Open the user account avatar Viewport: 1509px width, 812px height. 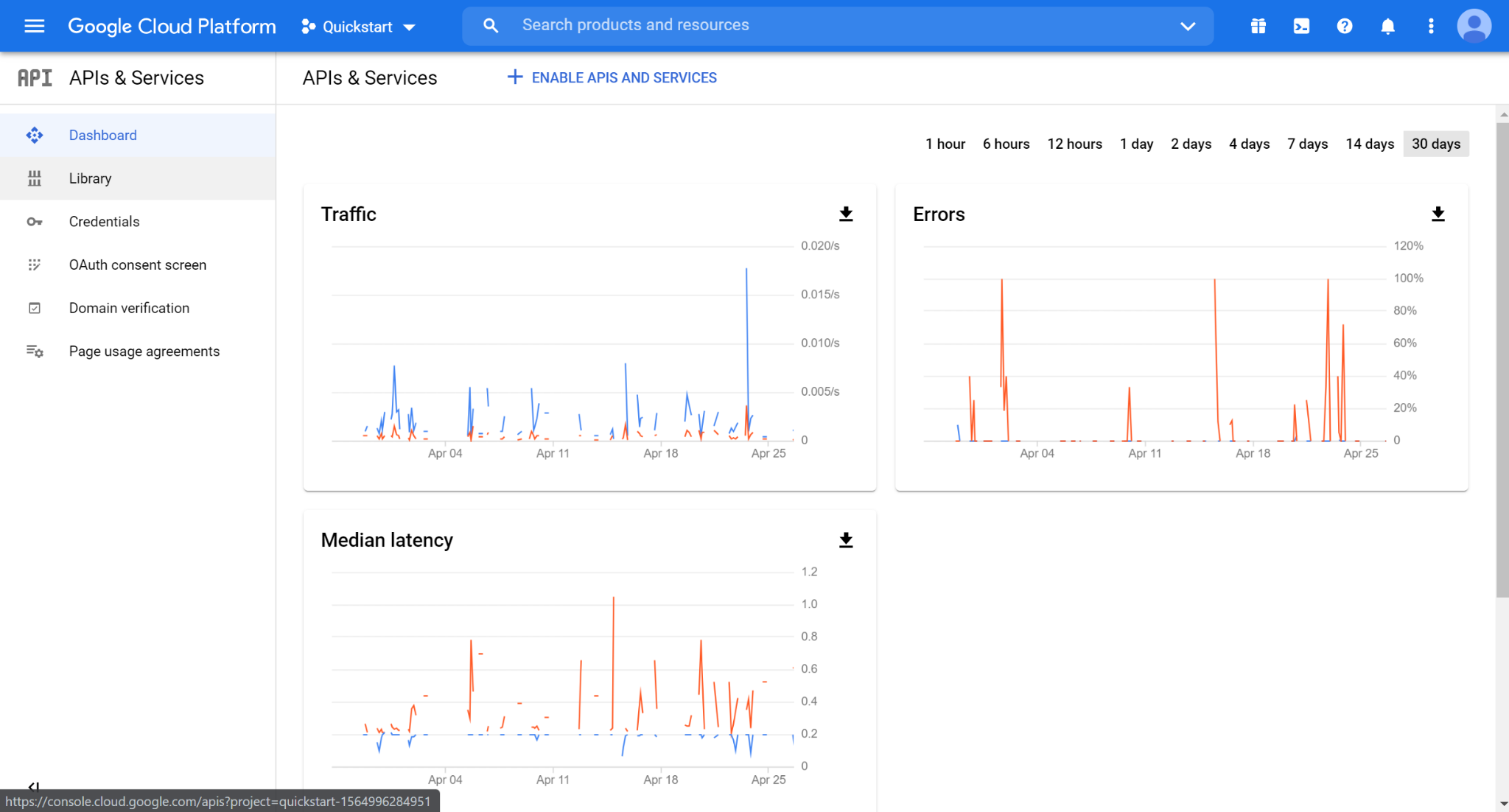pyautogui.click(x=1474, y=26)
